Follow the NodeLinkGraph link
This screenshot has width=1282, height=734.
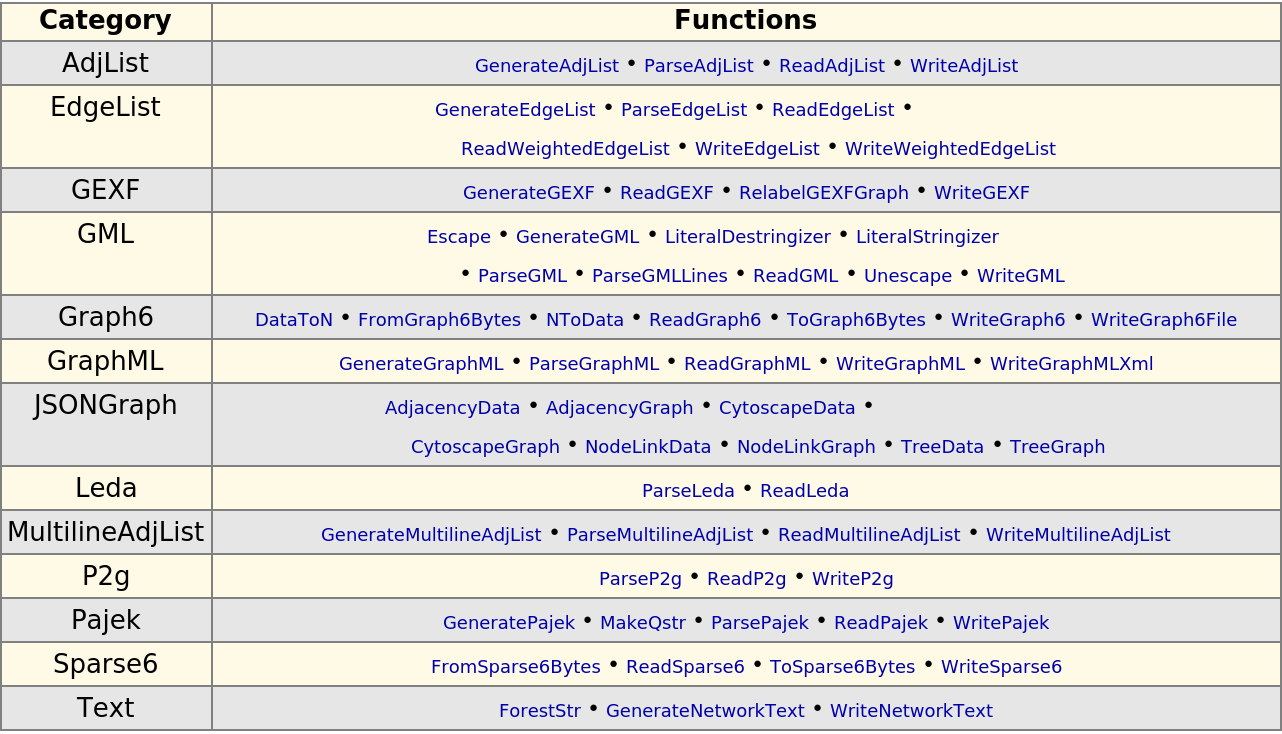806,447
